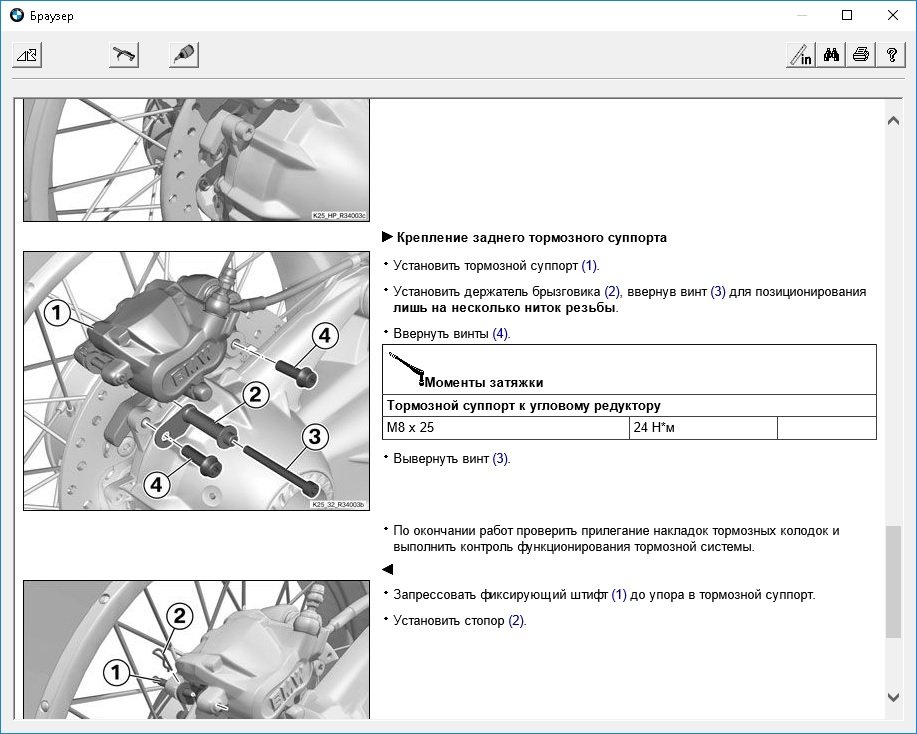The image size is (917, 734).
Task: Open search with the binoculars icon
Action: [x=831, y=56]
